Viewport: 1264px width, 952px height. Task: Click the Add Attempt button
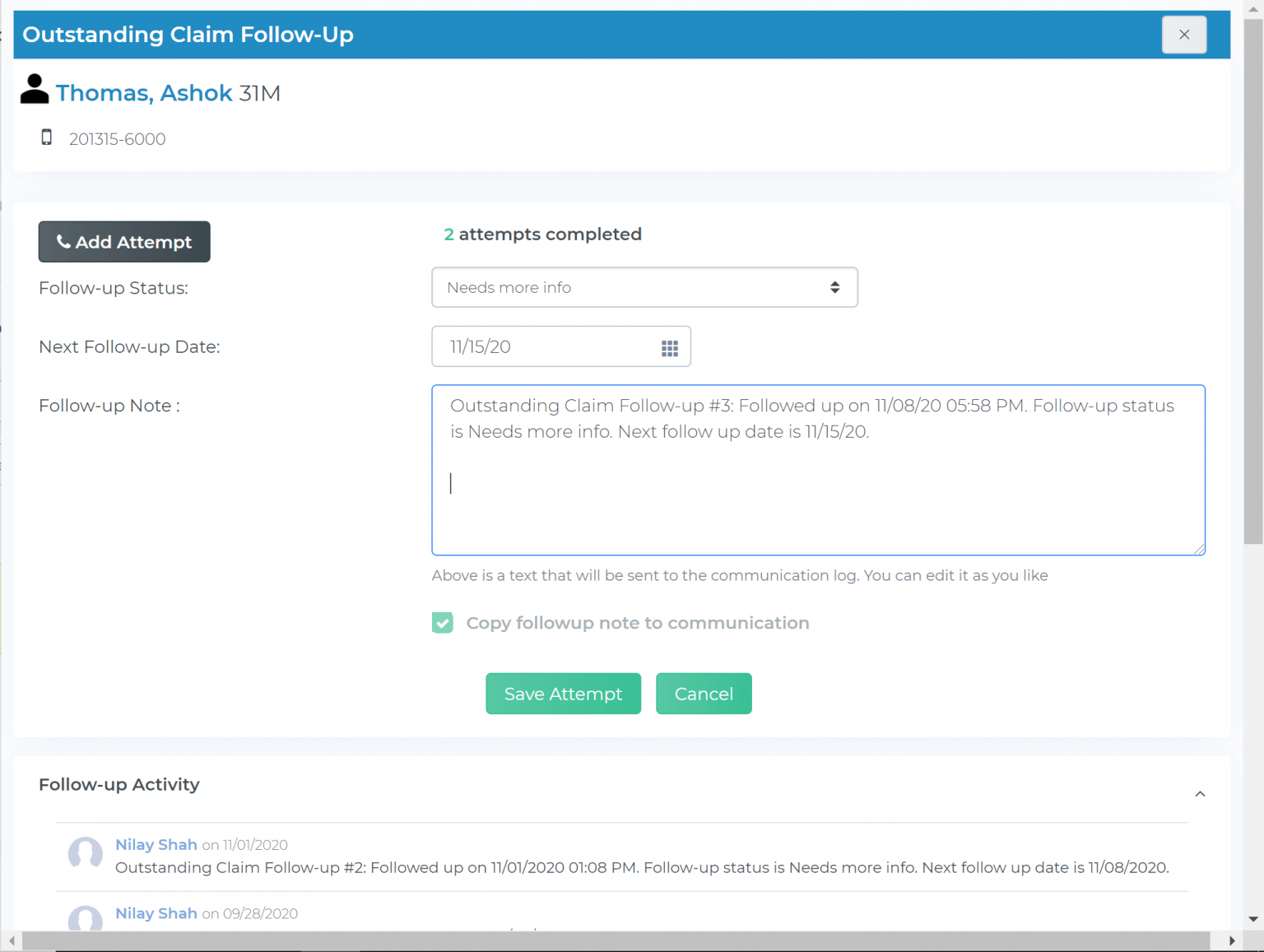[124, 242]
